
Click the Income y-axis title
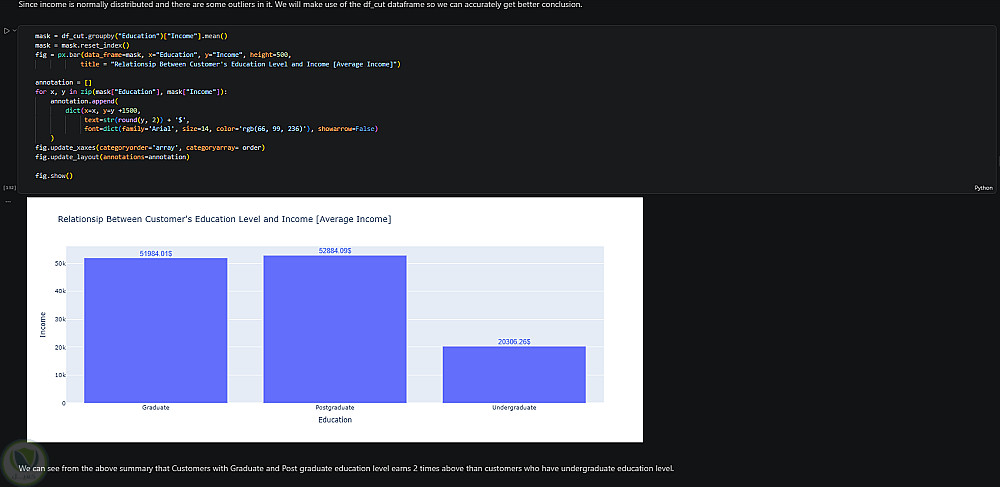pyautogui.click(x=43, y=324)
